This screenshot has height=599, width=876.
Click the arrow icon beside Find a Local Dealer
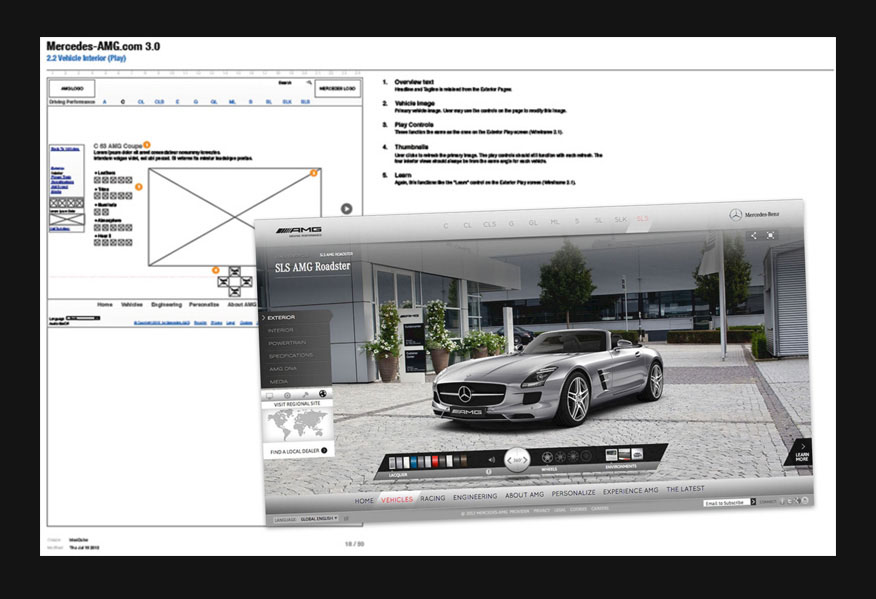[324, 450]
